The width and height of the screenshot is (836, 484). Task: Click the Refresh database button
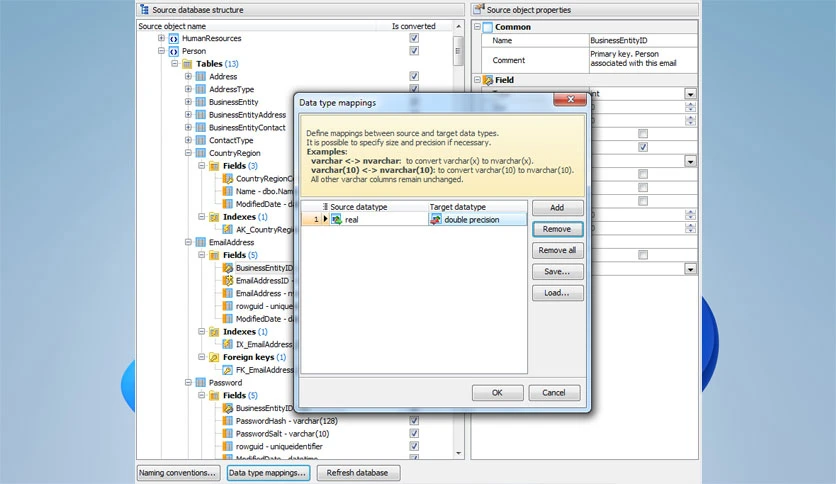(358, 473)
